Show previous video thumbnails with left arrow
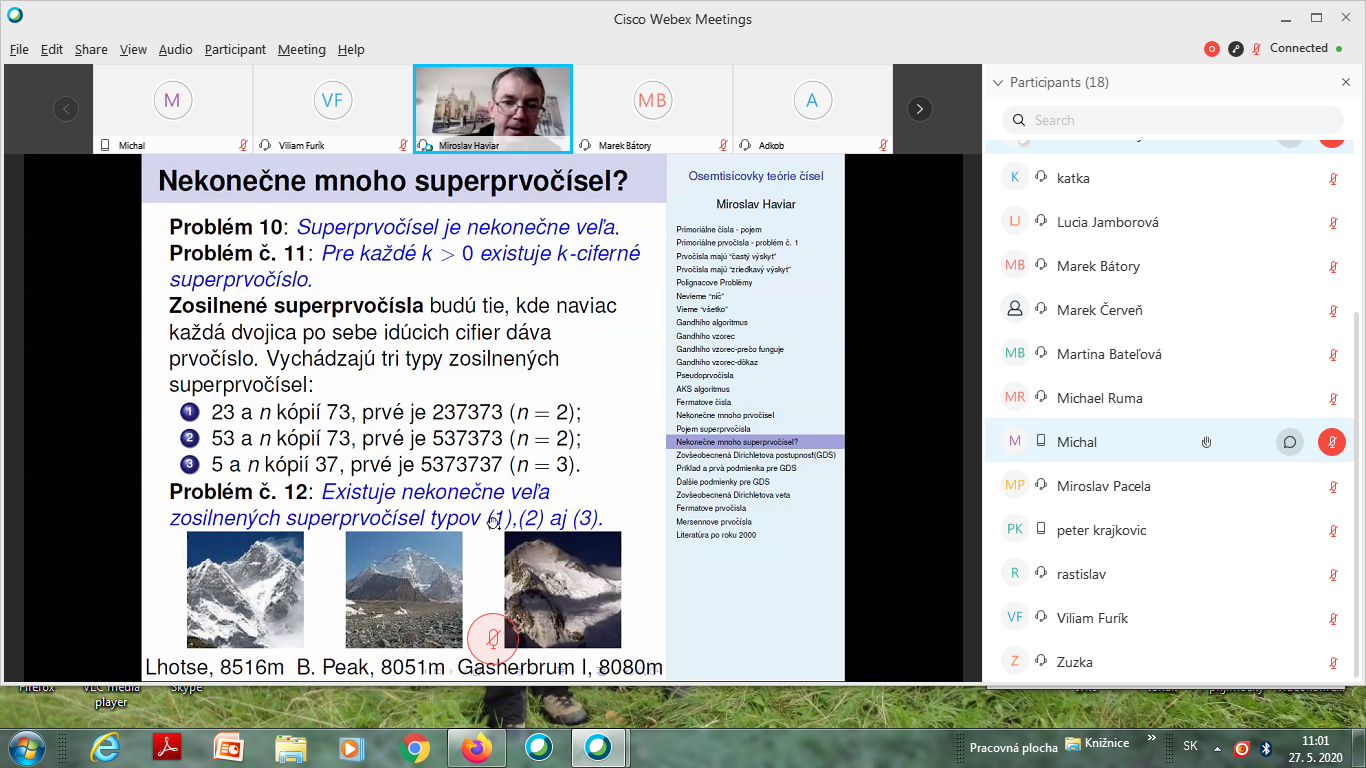 click(x=66, y=109)
